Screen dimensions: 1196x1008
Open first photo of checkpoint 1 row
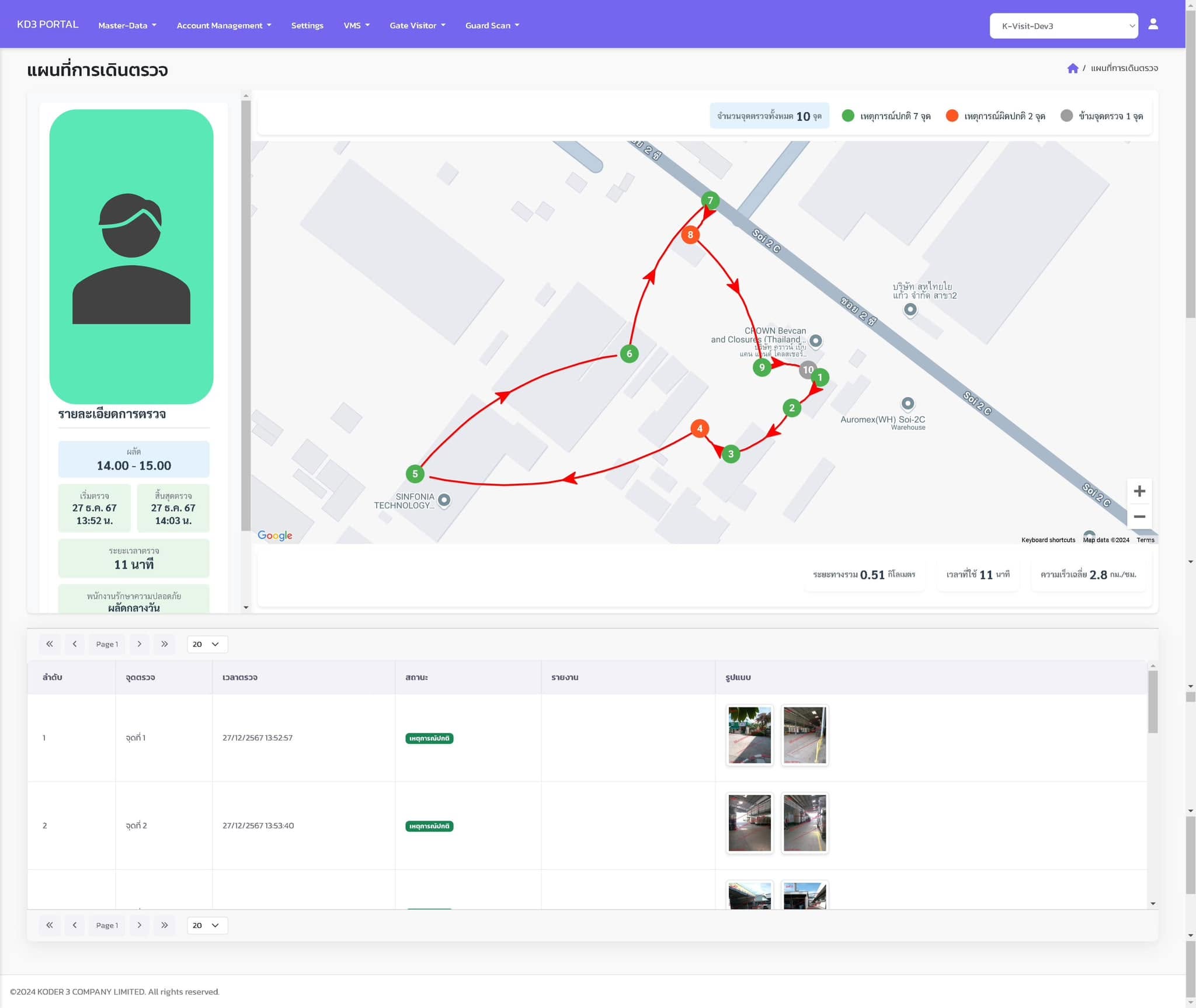tap(749, 735)
